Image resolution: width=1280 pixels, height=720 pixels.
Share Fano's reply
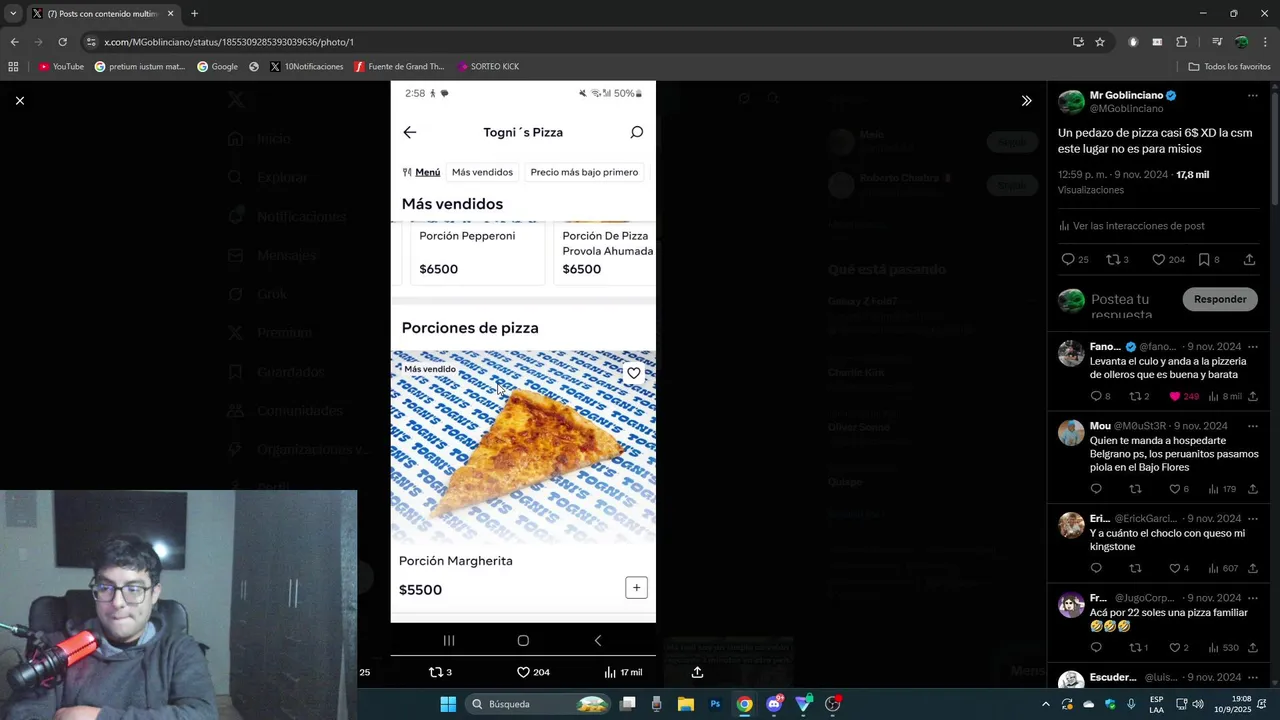(1252, 397)
